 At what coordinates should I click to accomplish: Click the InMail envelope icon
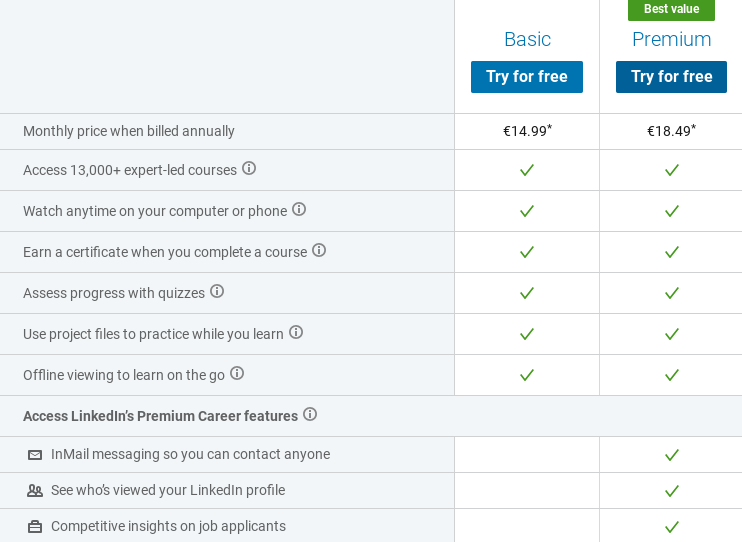click(35, 455)
